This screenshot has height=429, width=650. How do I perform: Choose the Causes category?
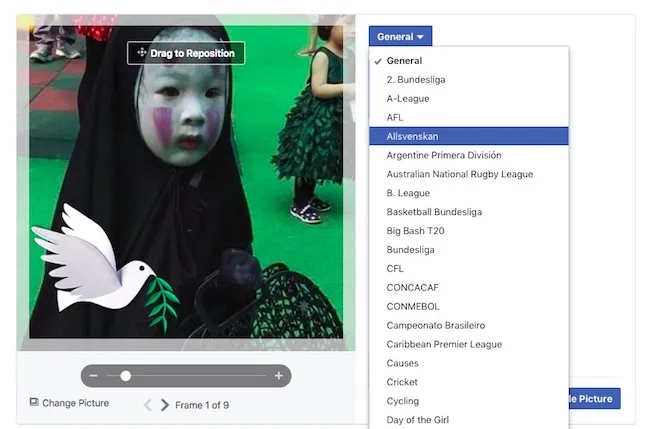click(x=402, y=363)
